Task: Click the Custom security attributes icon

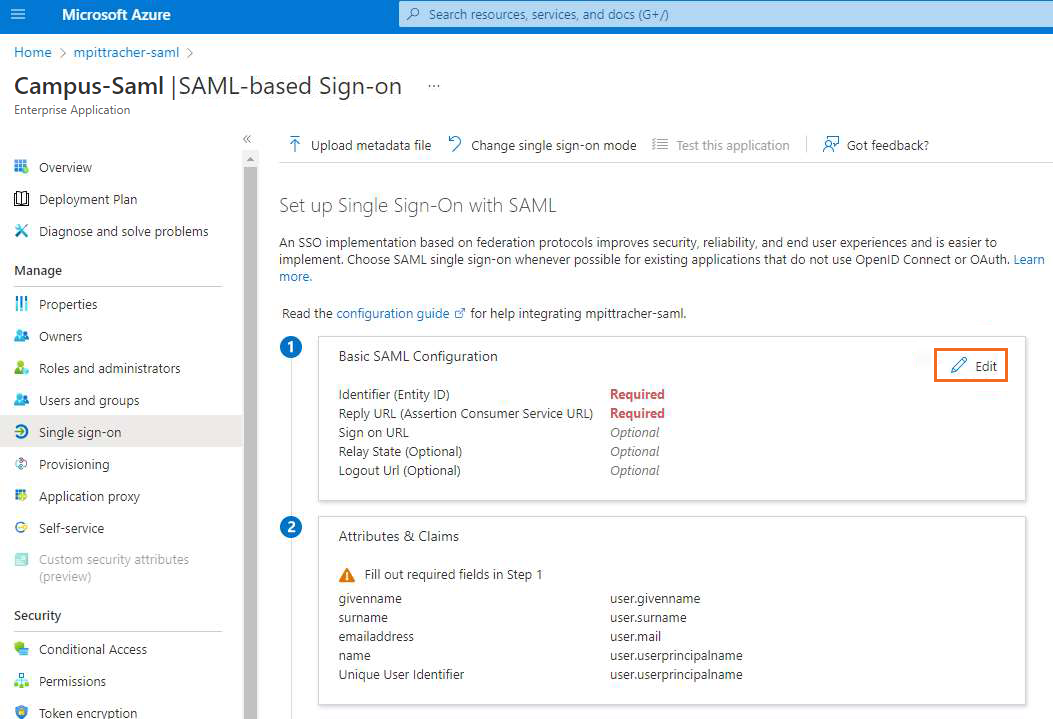Action: pos(21,559)
